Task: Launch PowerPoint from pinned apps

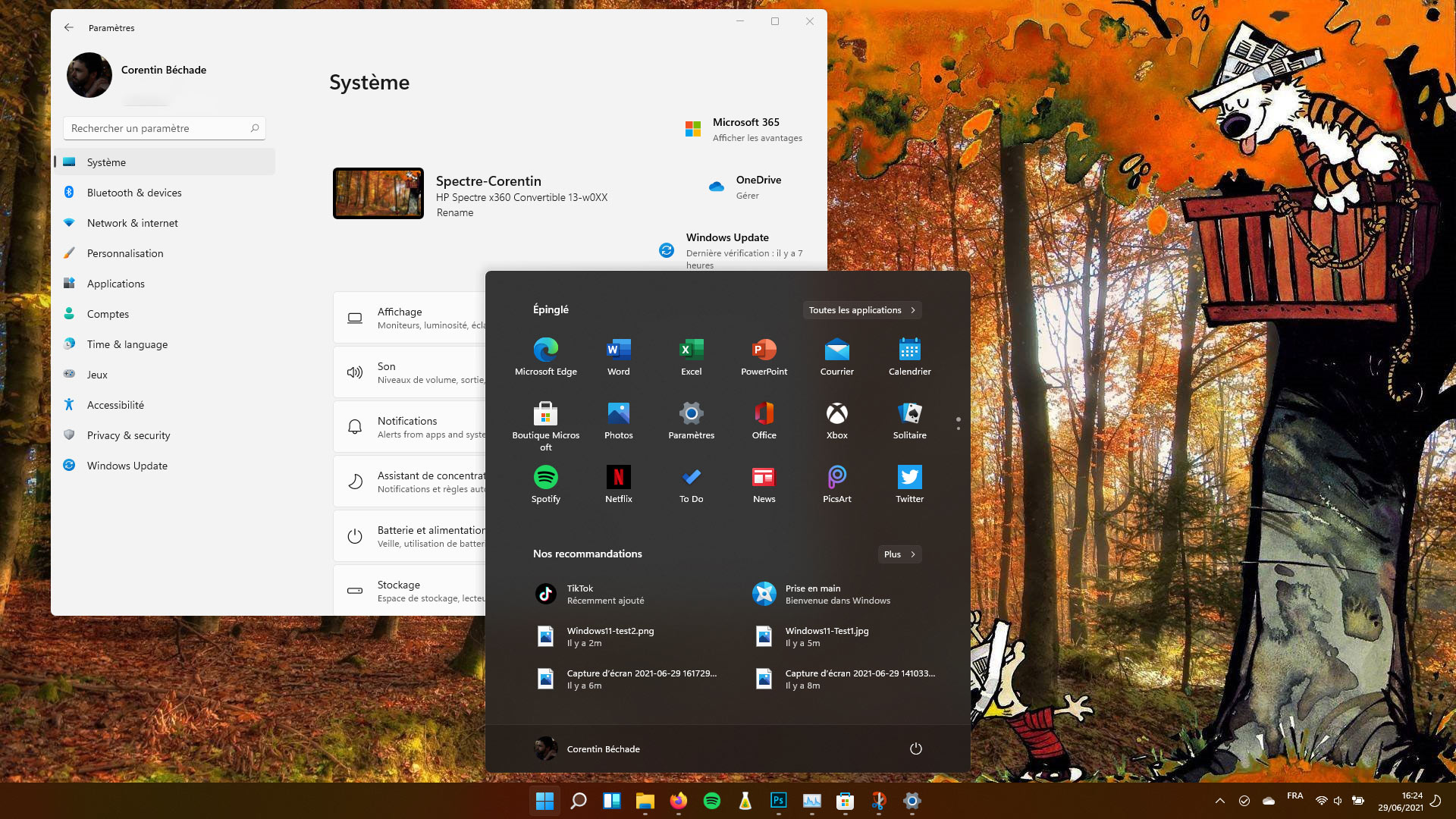Action: [x=764, y=356]
